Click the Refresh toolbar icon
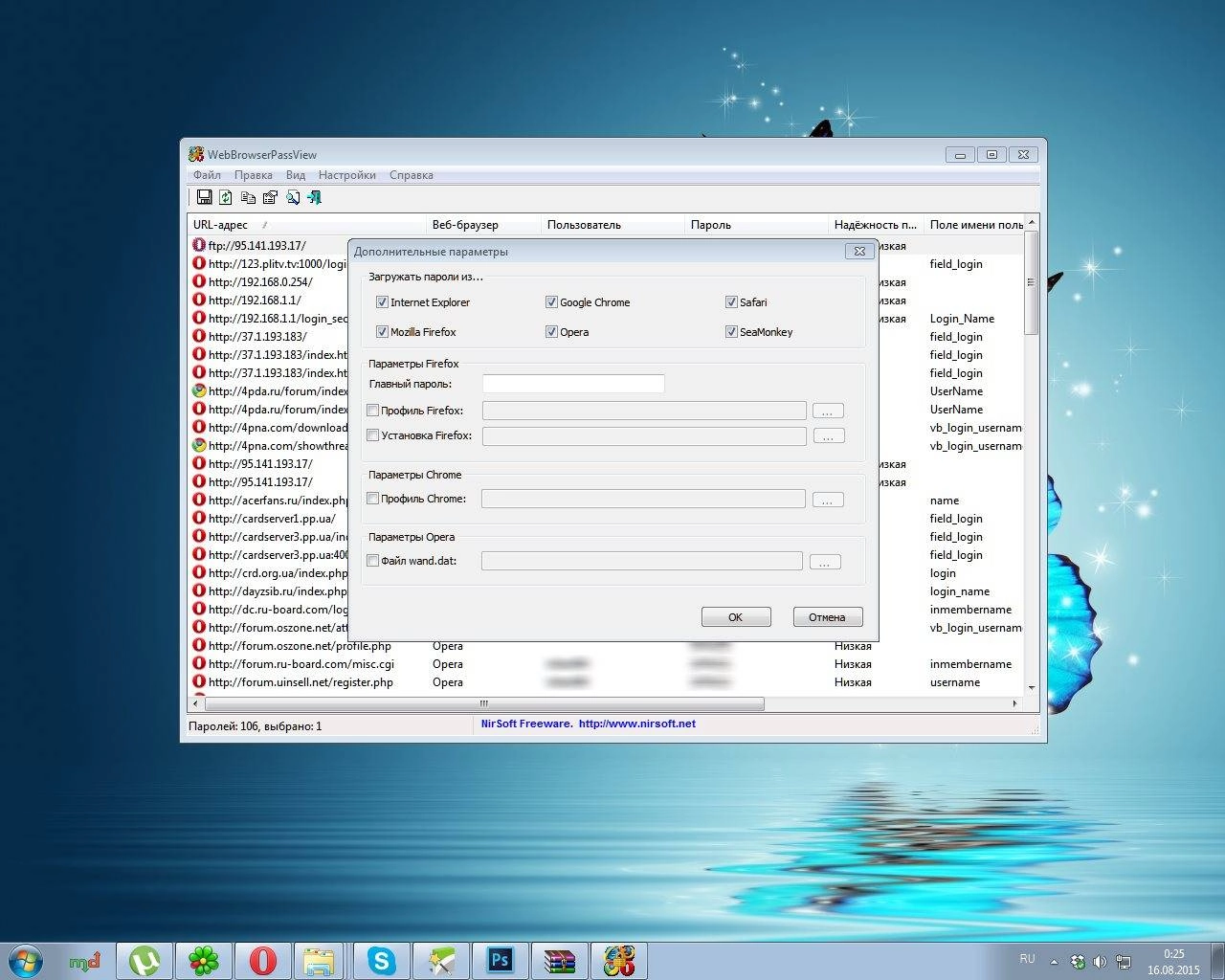Viewport: 1225px width, 980px height. tap(226, 197)
